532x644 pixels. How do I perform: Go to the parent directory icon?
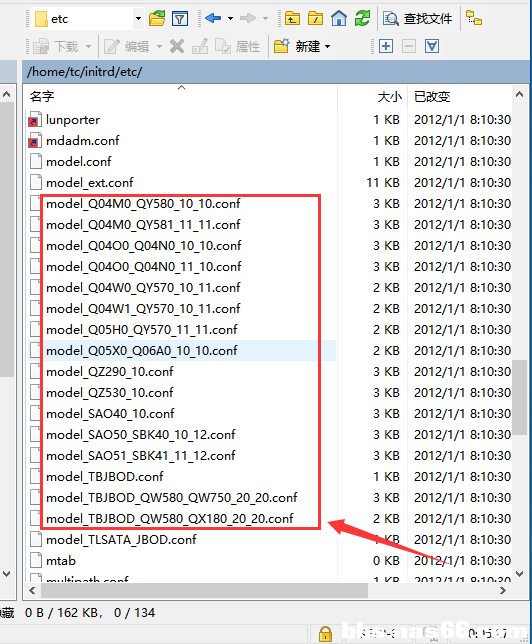coord(292,18)
